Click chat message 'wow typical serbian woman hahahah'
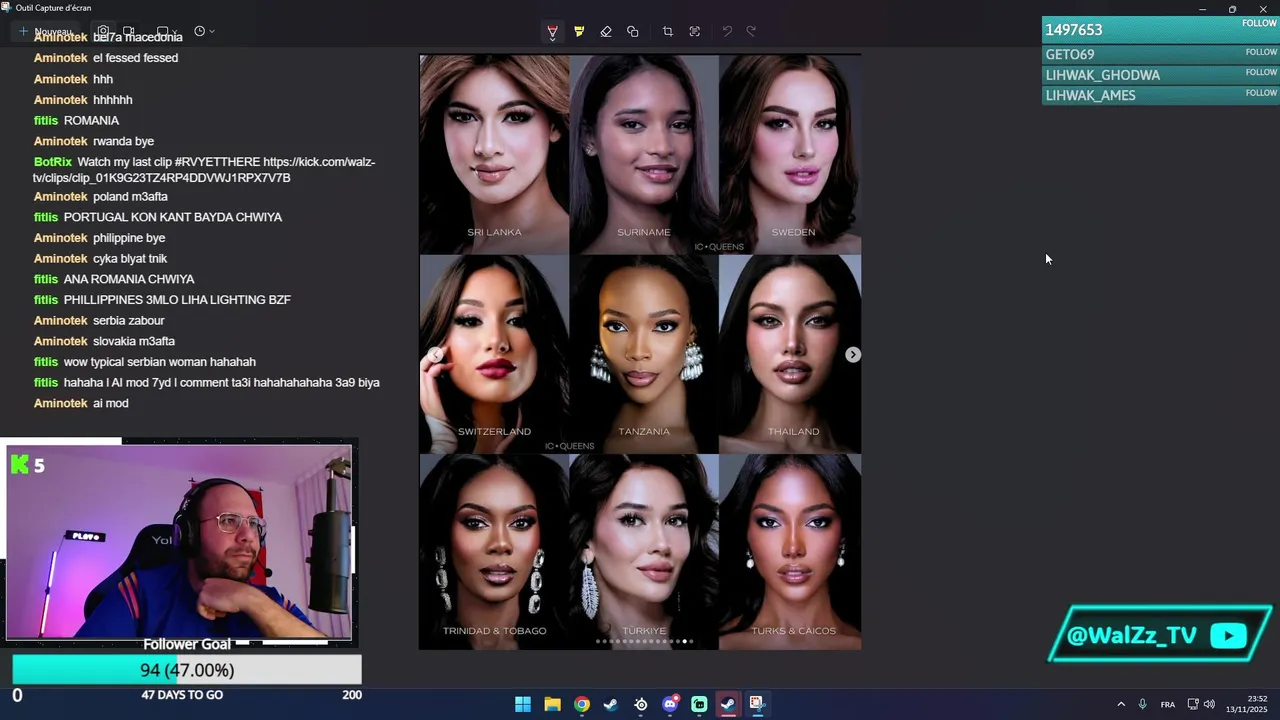The image size is (1280, 720). (160, 362)
